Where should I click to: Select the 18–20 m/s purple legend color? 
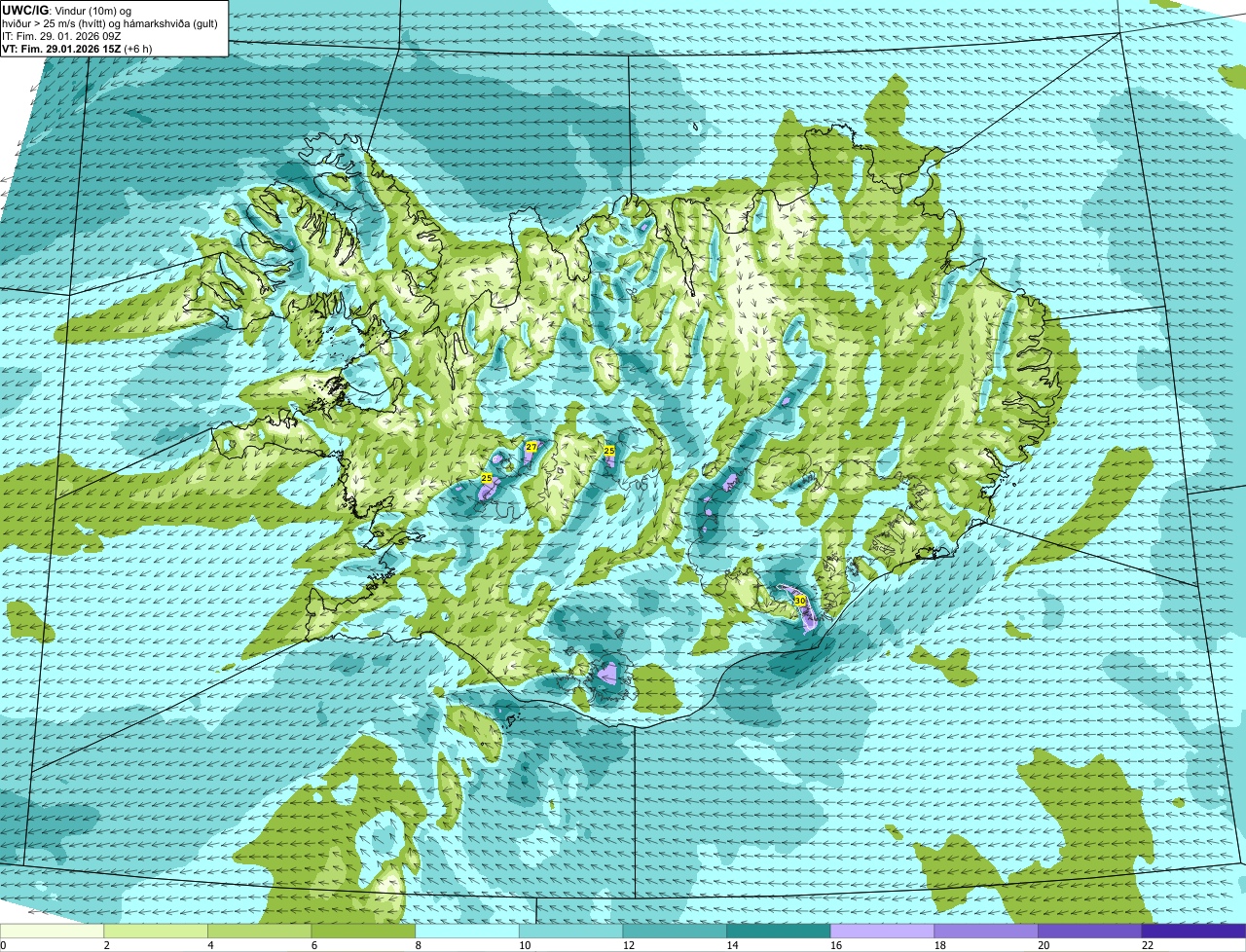[x=986, y=931]
